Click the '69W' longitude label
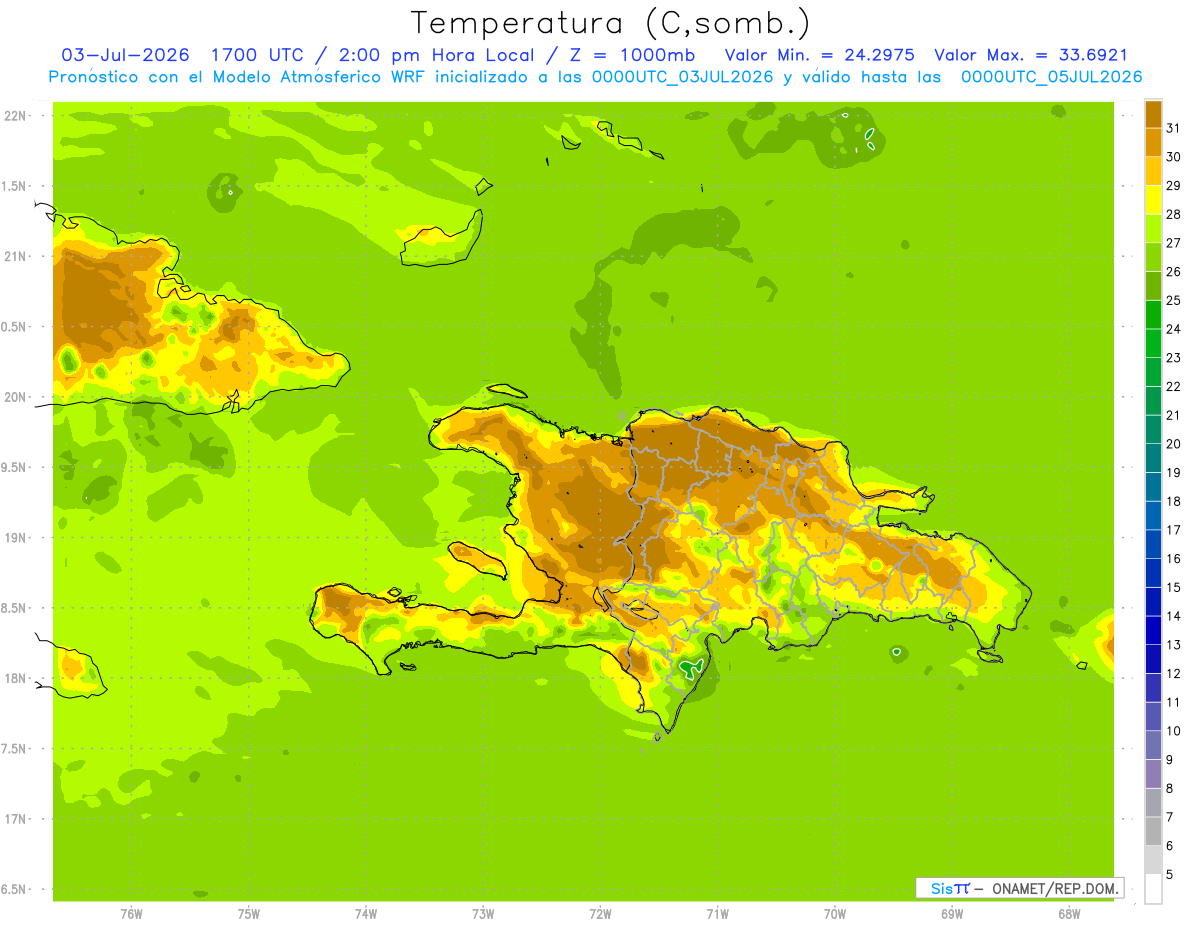Image resolution: width=1200 pixels, height=927 pixels. [952, 914]
